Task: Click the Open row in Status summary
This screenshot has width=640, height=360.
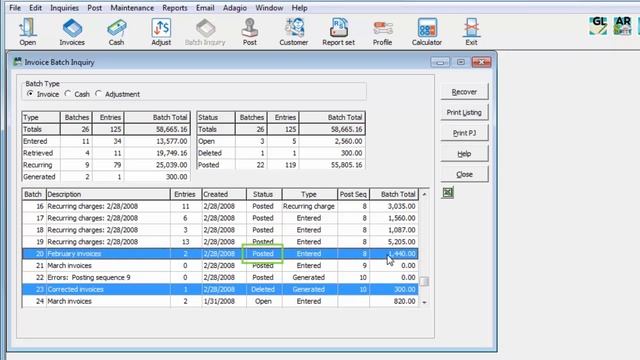Action: tap(281, 141)
